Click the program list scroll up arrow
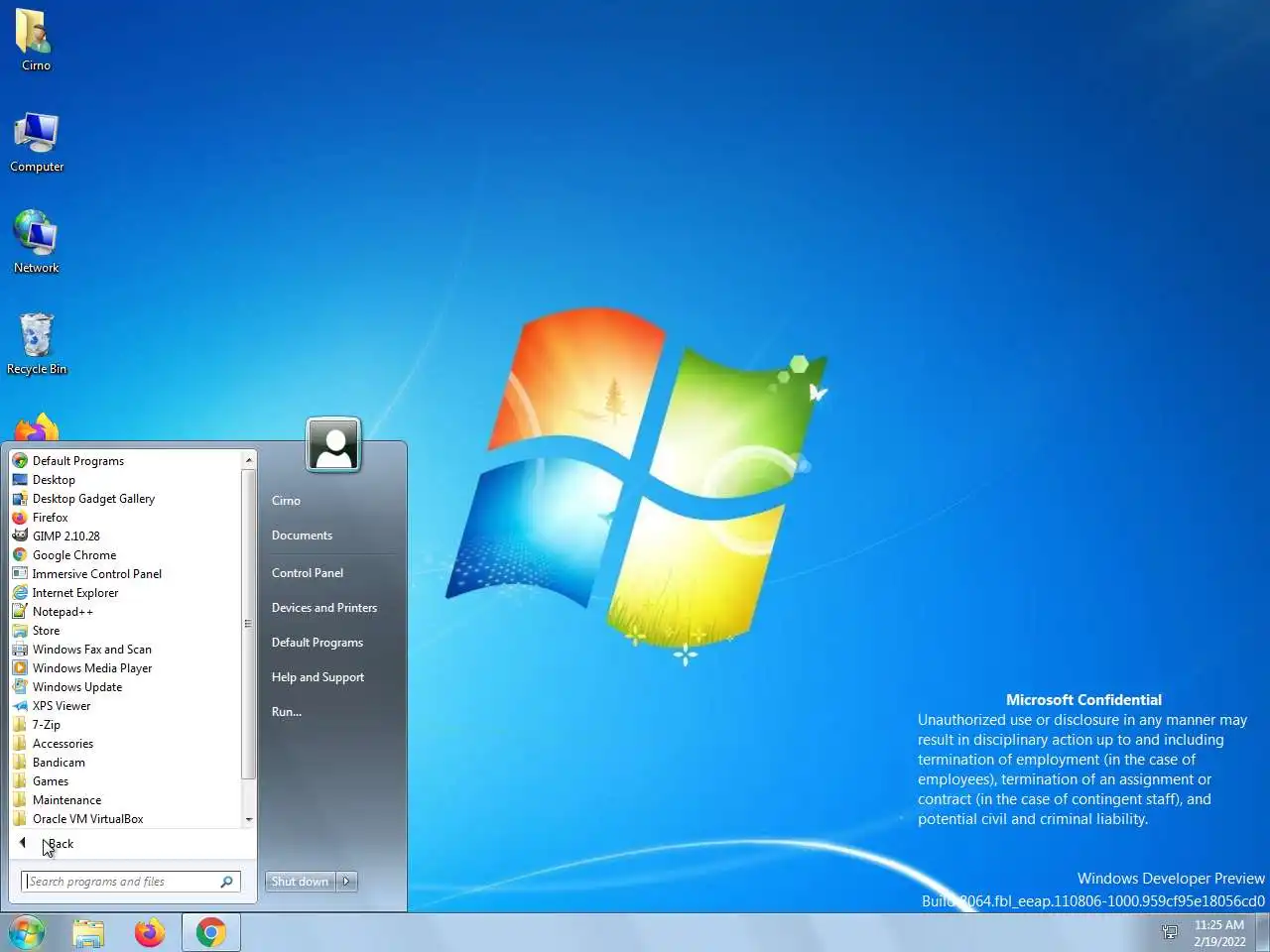 point(249,460)
